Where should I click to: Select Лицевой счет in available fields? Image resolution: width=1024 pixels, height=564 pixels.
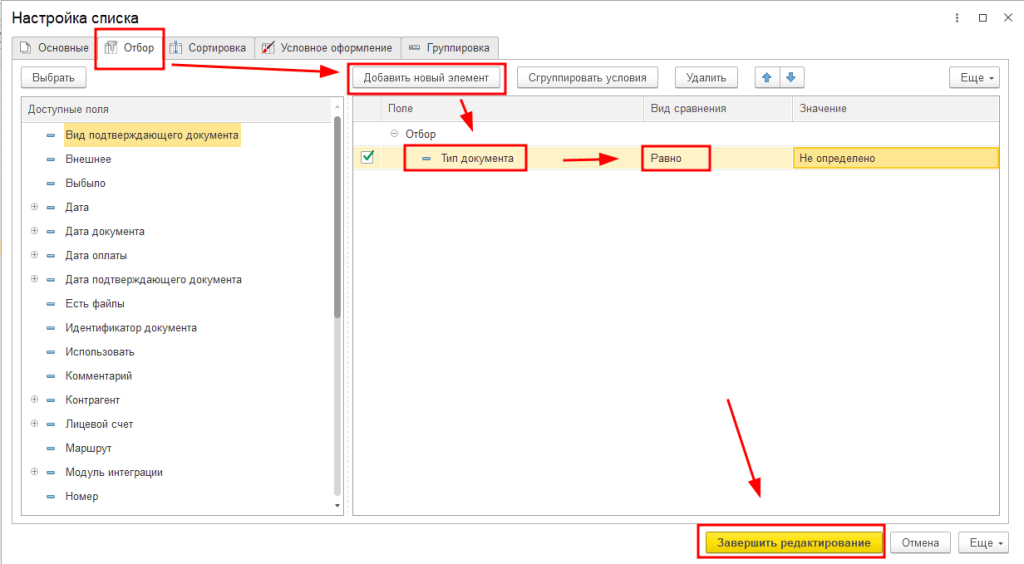pos(98,424)
